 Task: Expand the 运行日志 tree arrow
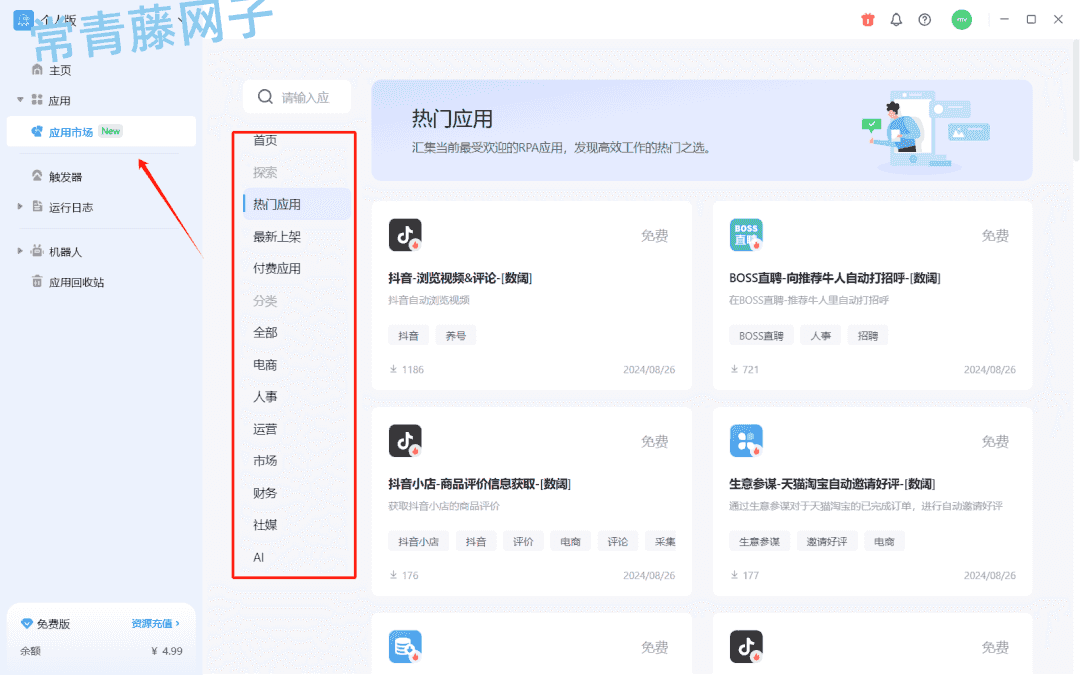[20, 207]
